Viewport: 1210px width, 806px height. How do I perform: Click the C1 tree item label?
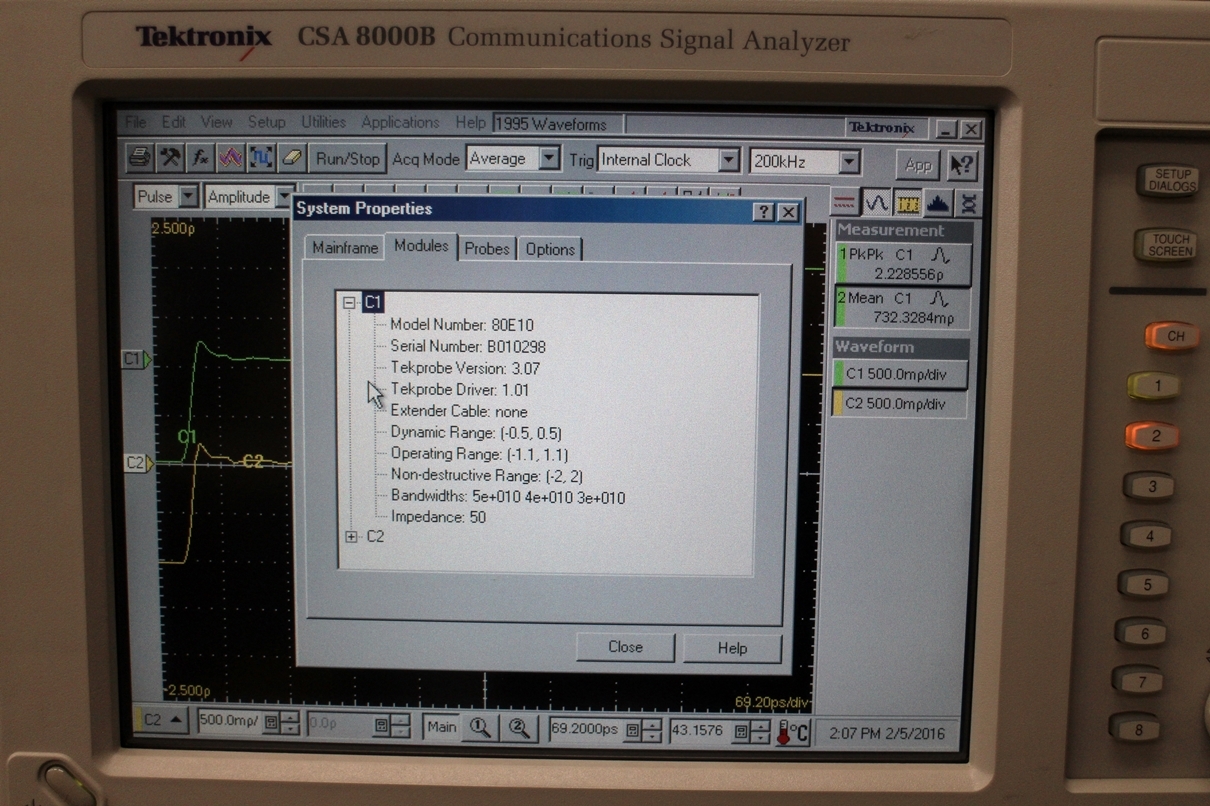(x=373, y=302)
